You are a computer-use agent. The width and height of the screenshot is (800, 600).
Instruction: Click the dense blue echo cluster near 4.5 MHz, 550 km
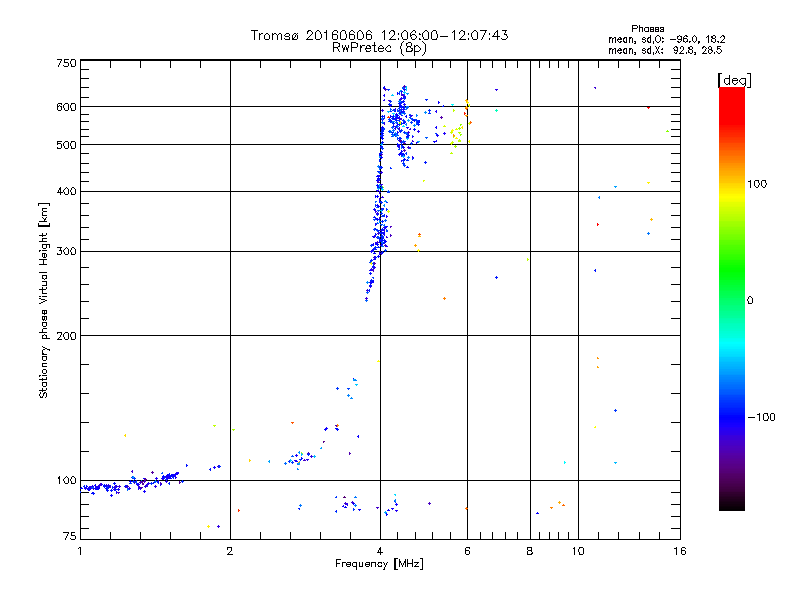[x=401, y=125]
